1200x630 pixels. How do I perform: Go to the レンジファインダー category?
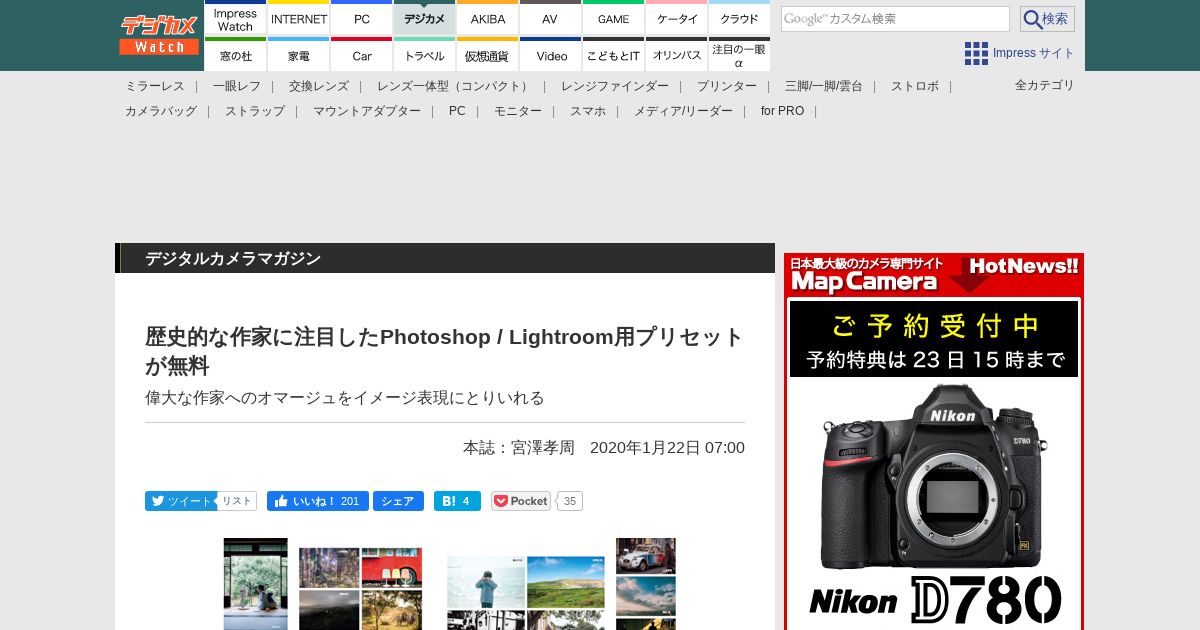[x=615, y=86]
